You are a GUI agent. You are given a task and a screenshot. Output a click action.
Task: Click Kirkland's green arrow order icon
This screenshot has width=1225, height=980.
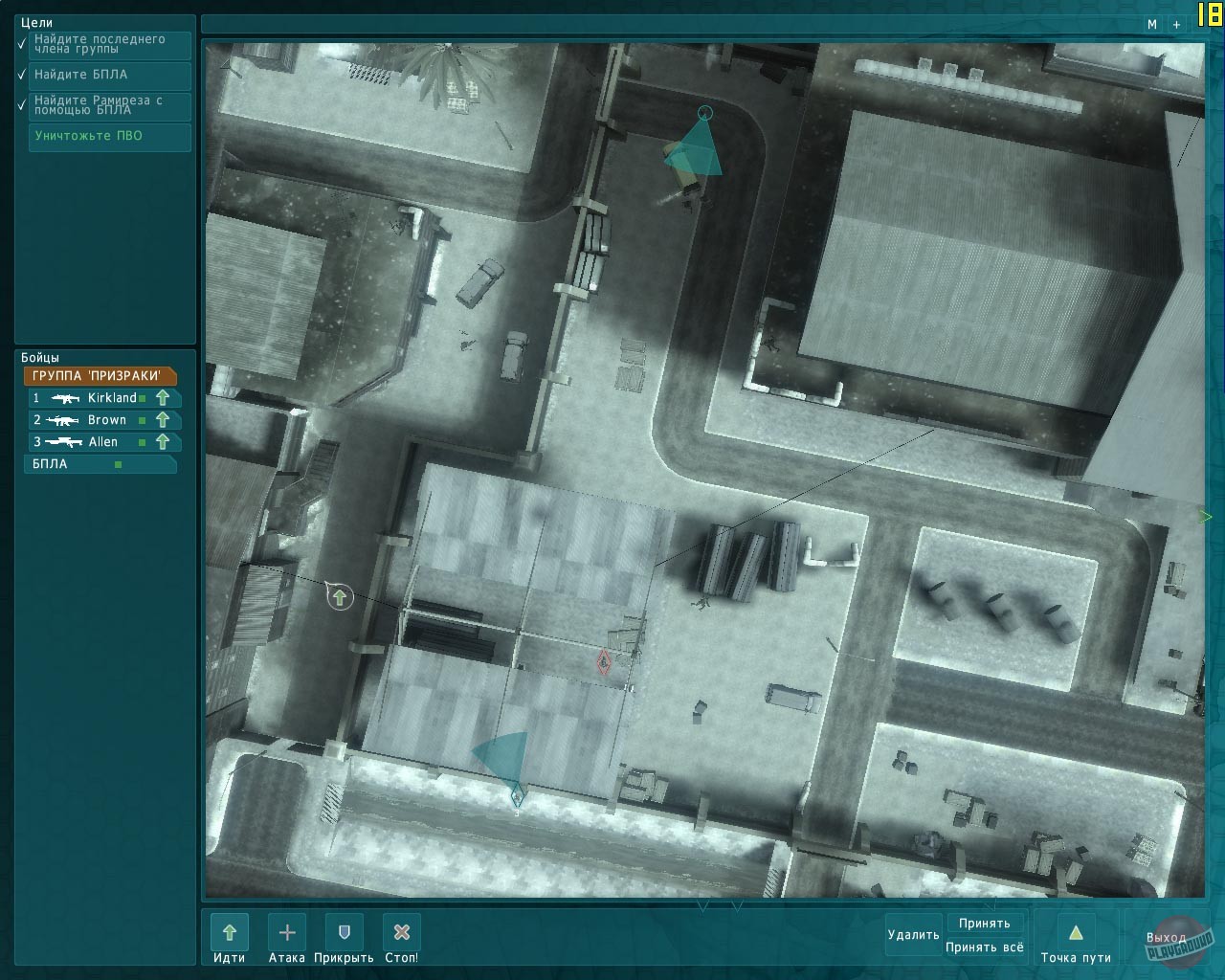tap(163, 398)
